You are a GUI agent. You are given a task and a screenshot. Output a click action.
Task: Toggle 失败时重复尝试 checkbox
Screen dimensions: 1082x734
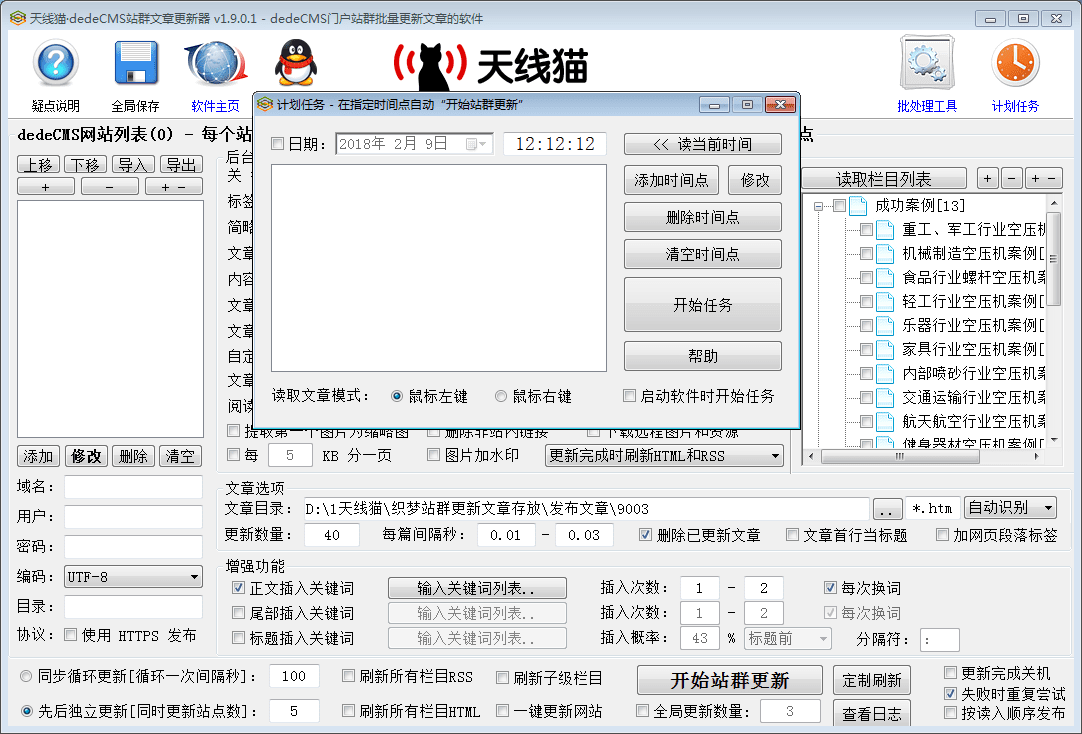(950, 693)
